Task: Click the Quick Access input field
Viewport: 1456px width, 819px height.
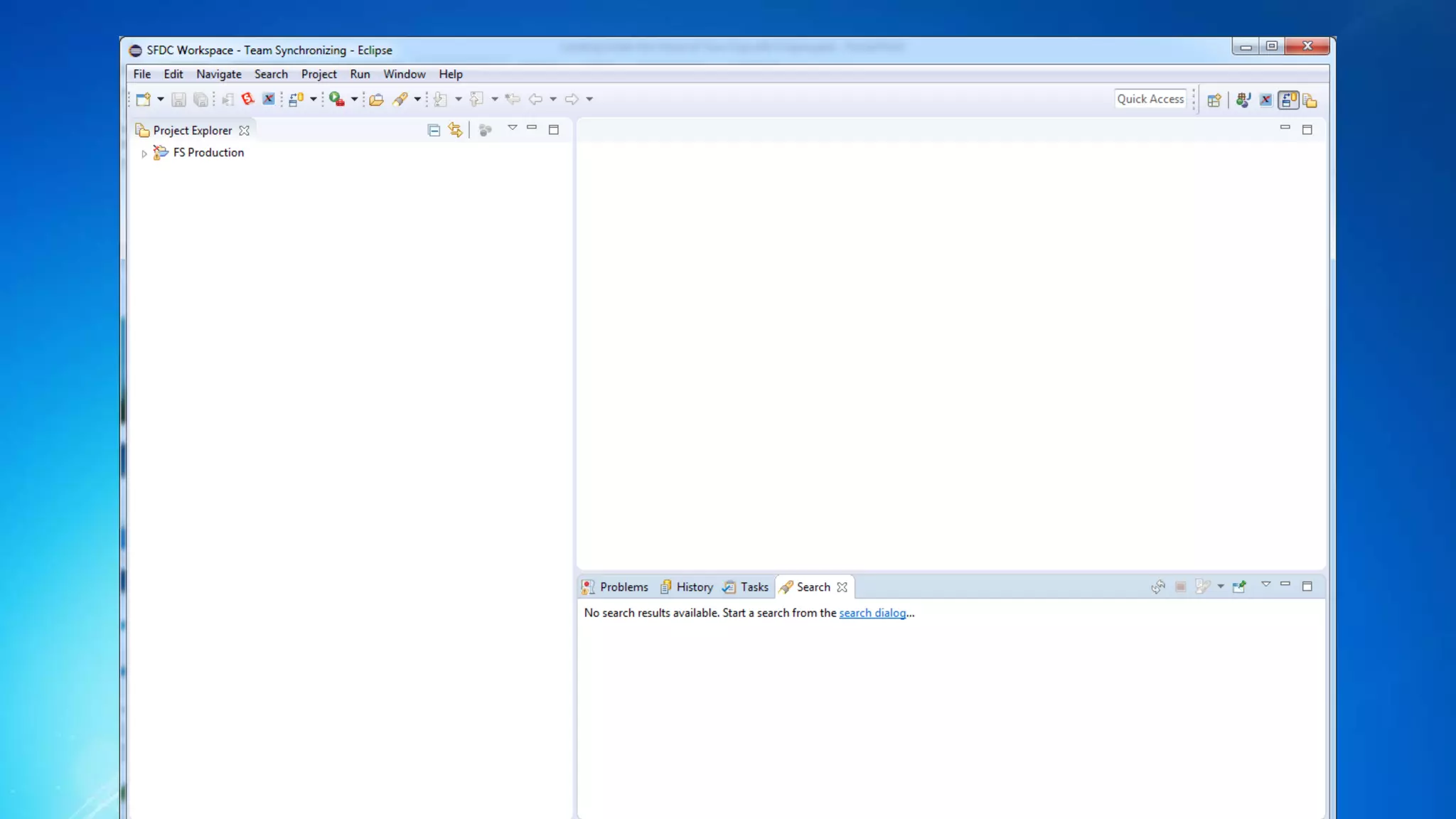Action: (1150, 99)
